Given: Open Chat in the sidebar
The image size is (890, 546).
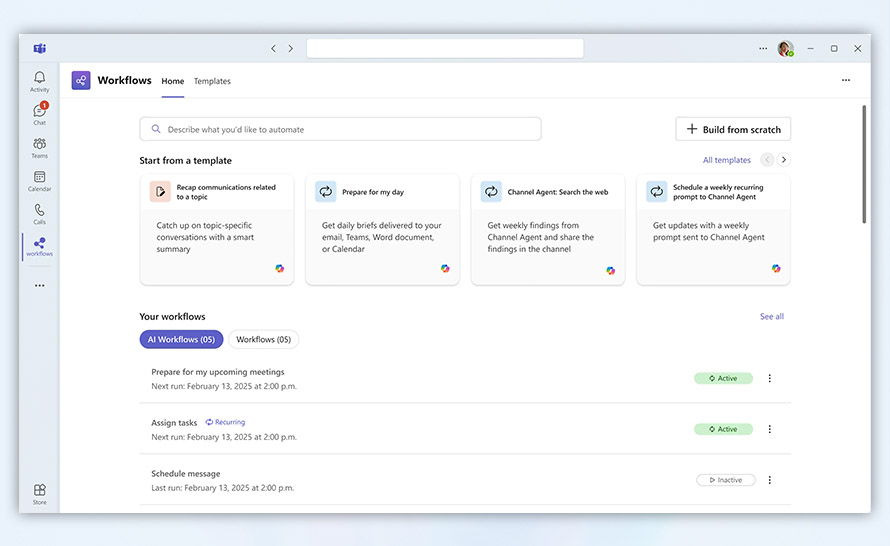Looking at the screenshot, I should click(x=39, y=114).
